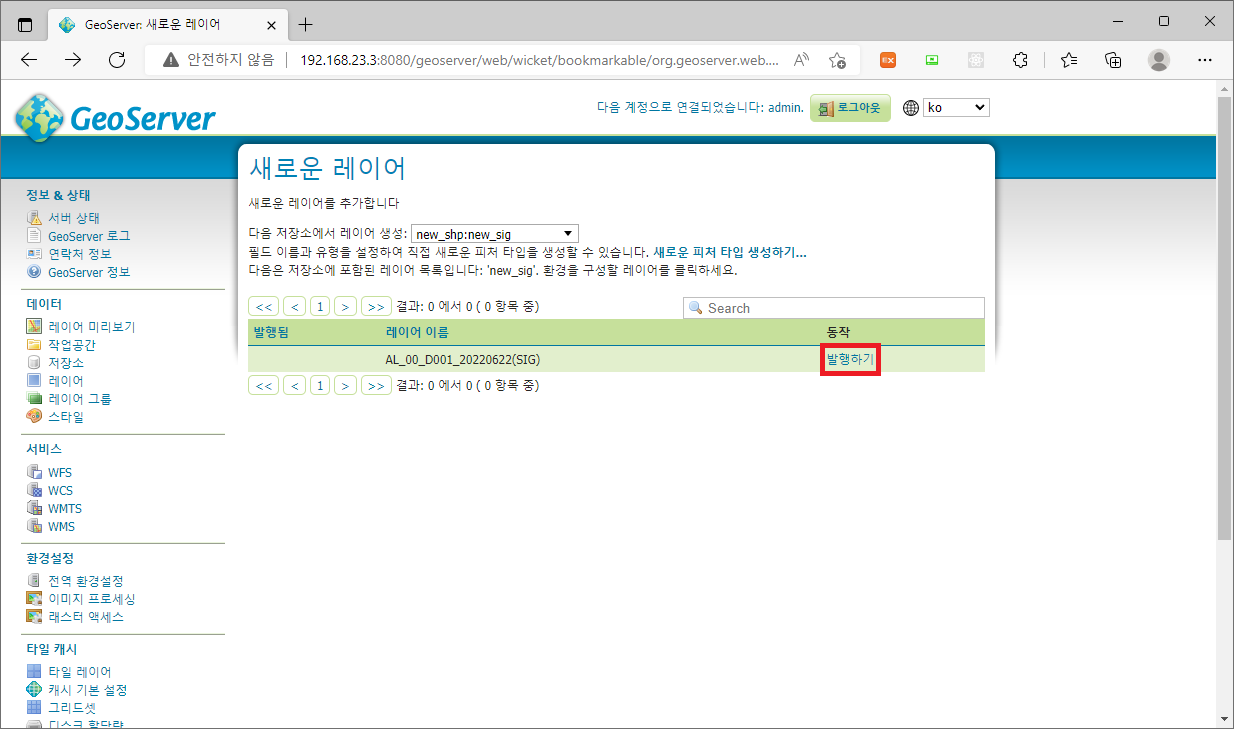This screenshot has height=729, width=1234.
Task: Click the read aloud icon in address bar
Action: [x=801, y=60]
